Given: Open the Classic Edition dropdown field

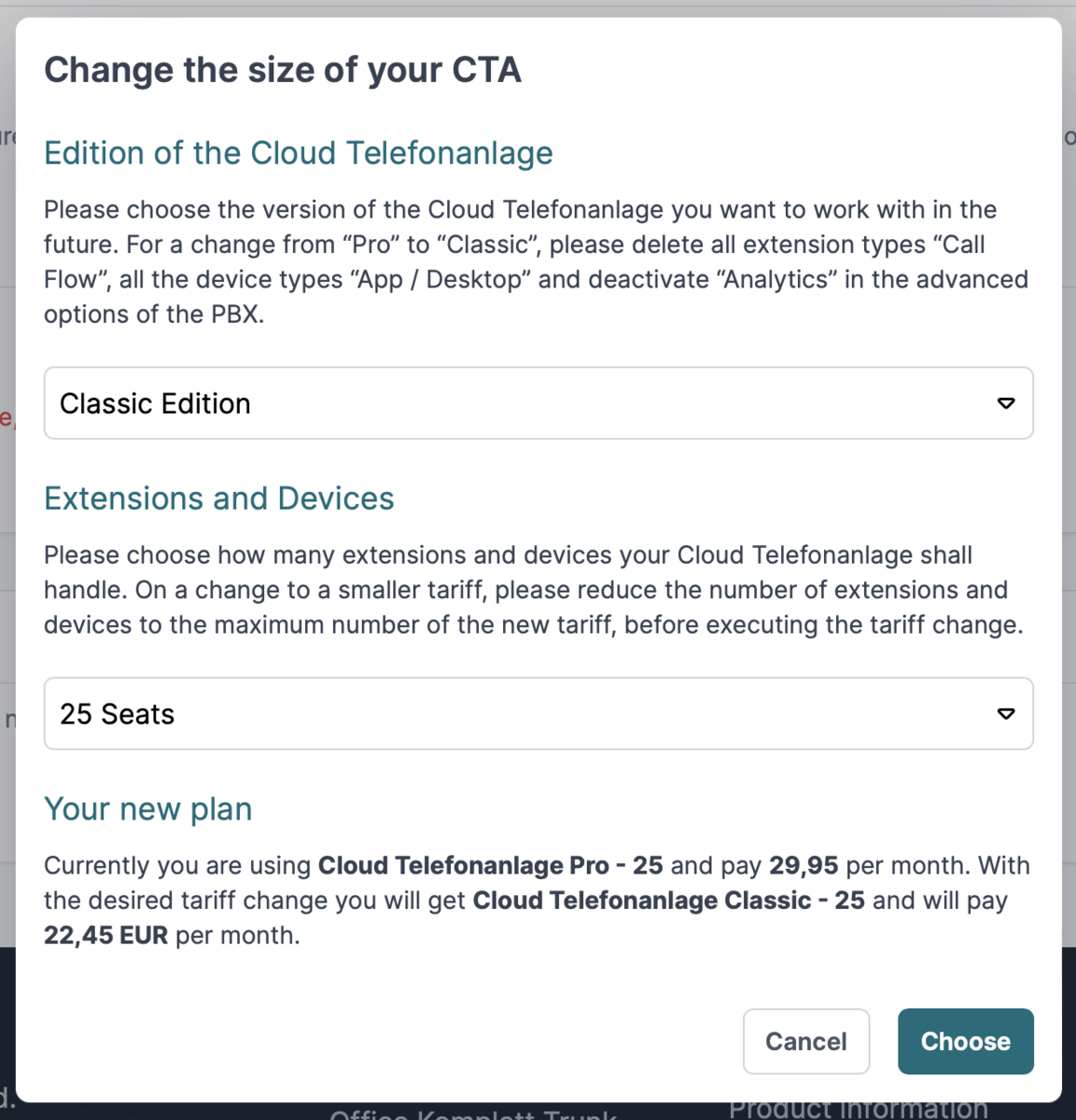Looking at the screenshot, I should coord(538,403).
